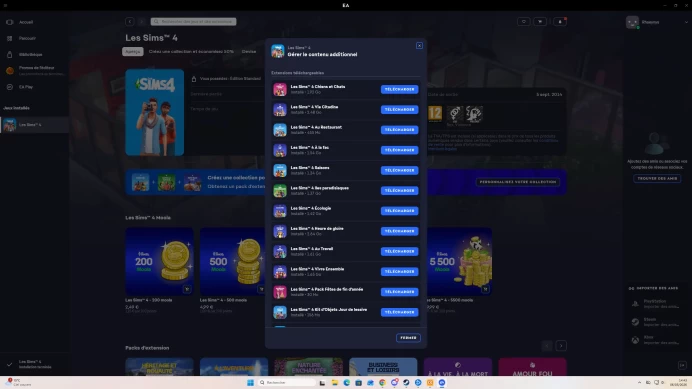Viewport: 692px width, 389px height.
Task: Click Îles paradisiaques pack icon
Action: point(280,191)
